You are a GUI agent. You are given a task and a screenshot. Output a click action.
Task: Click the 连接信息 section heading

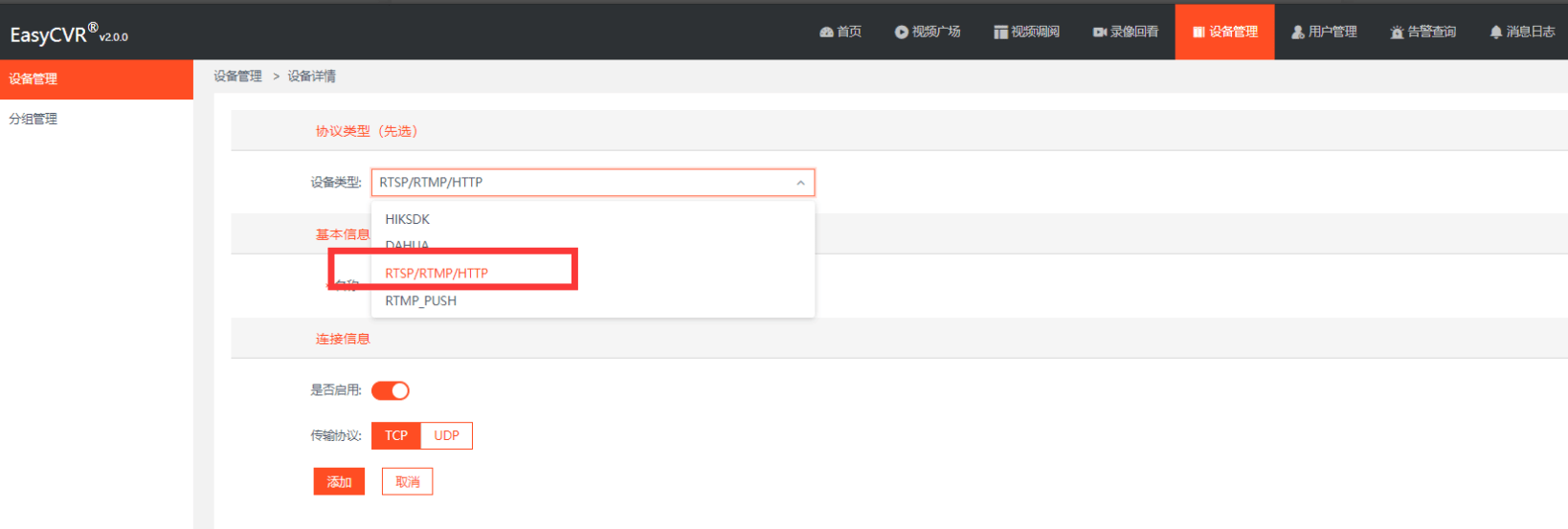[x=343, y=339]
